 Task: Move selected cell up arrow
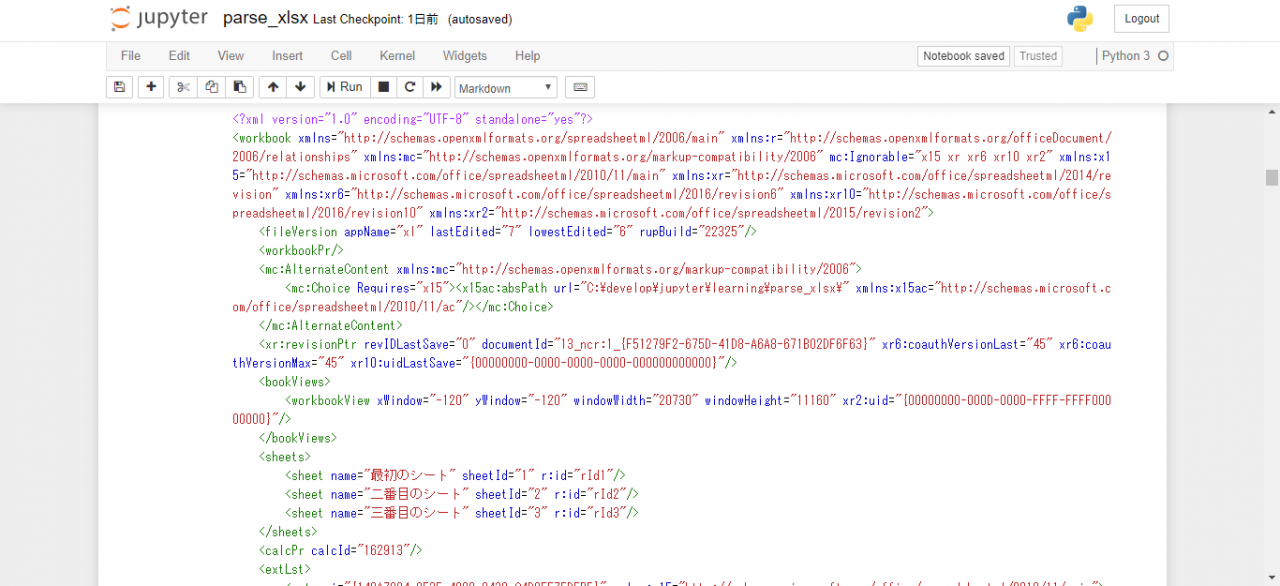273,87
